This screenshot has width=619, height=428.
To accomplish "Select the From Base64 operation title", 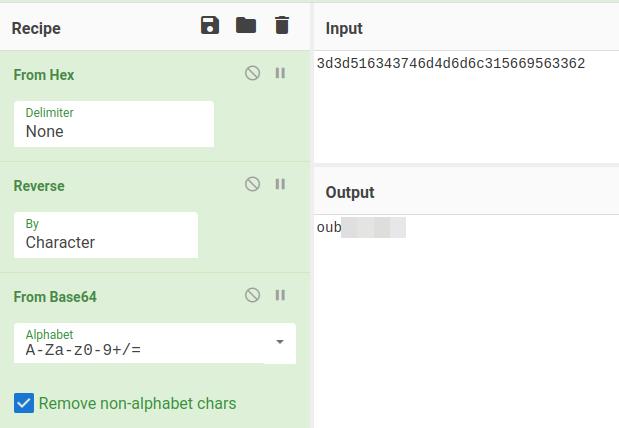I will coord(55,297).
